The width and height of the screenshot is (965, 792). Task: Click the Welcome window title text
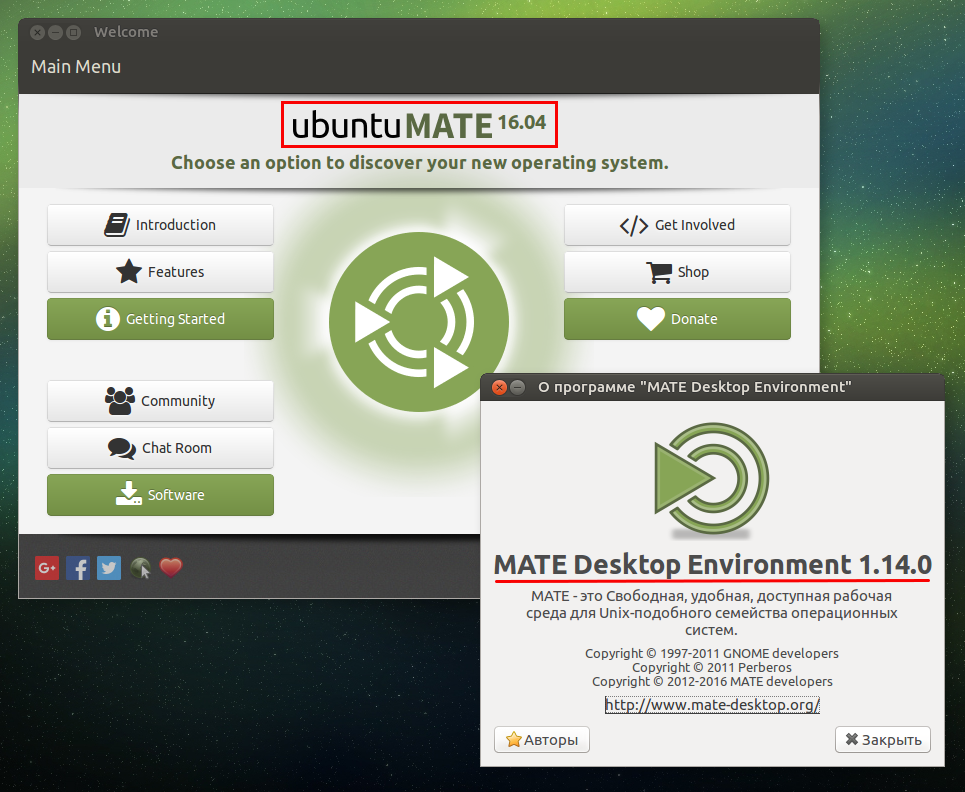[x=126, y=32]
